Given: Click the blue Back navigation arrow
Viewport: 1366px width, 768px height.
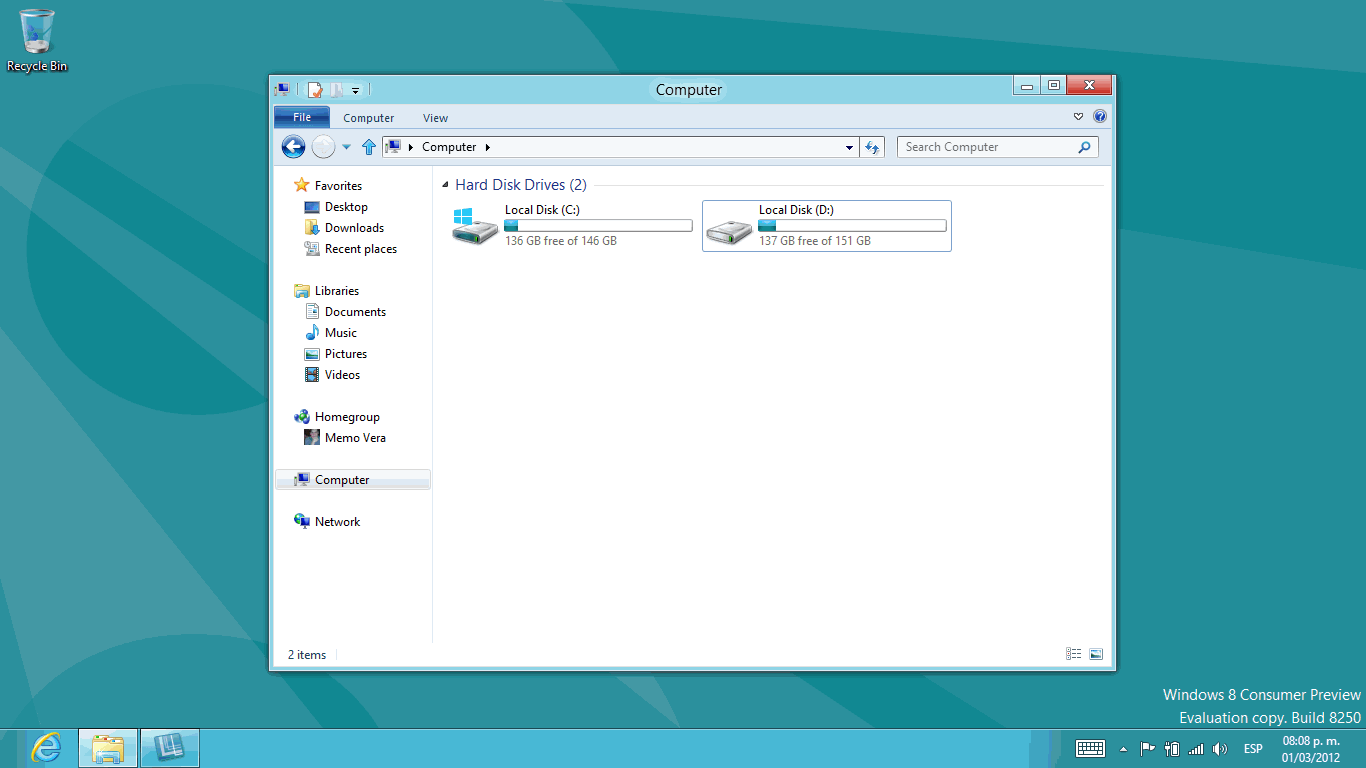Looking at the screenshot, I should (293, 147).
